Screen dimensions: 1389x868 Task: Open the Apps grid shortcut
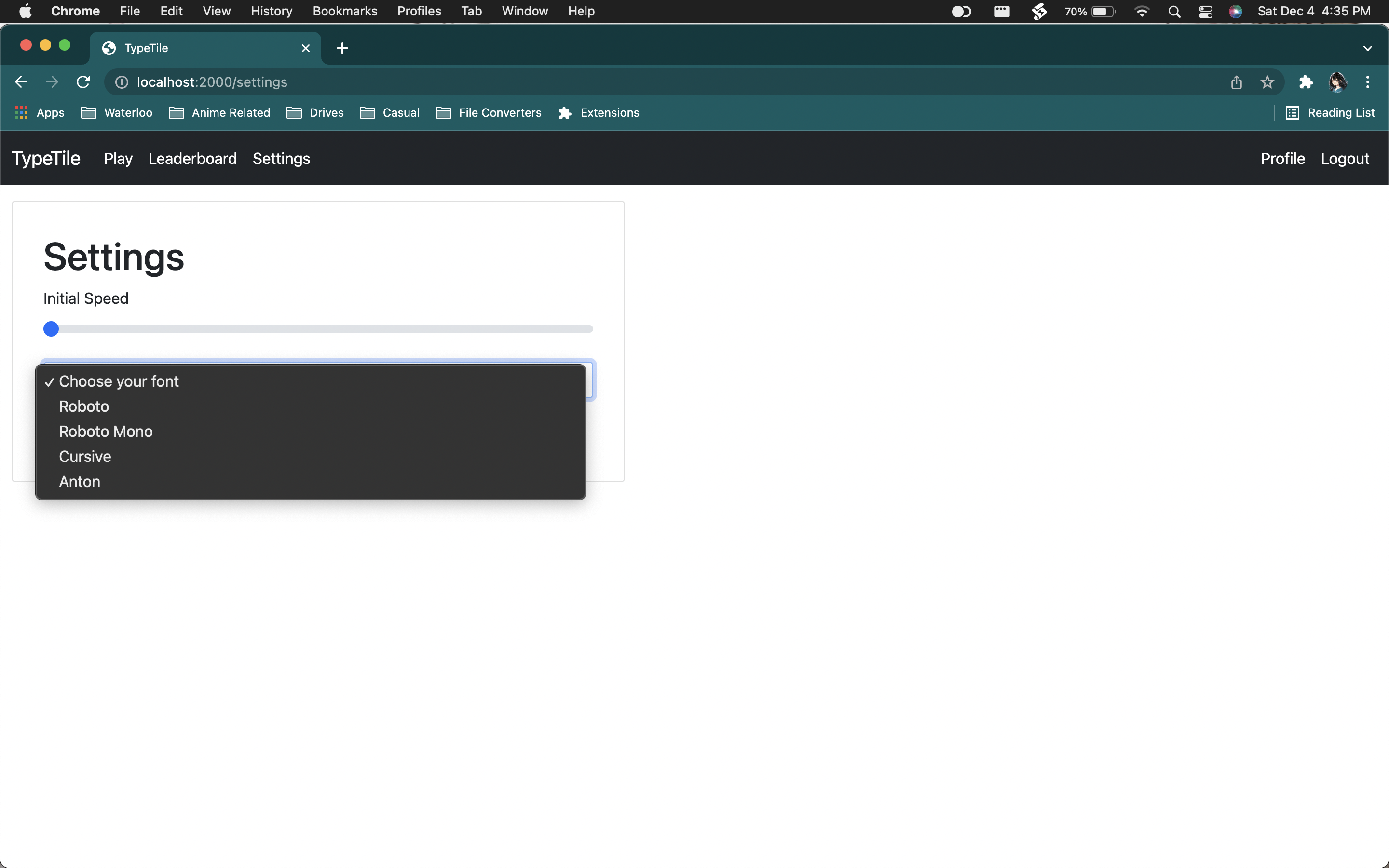point(39,112)
